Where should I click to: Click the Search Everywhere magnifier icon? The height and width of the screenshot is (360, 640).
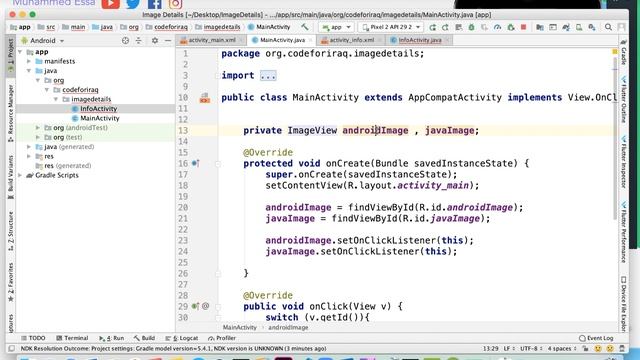pos(608,27)
